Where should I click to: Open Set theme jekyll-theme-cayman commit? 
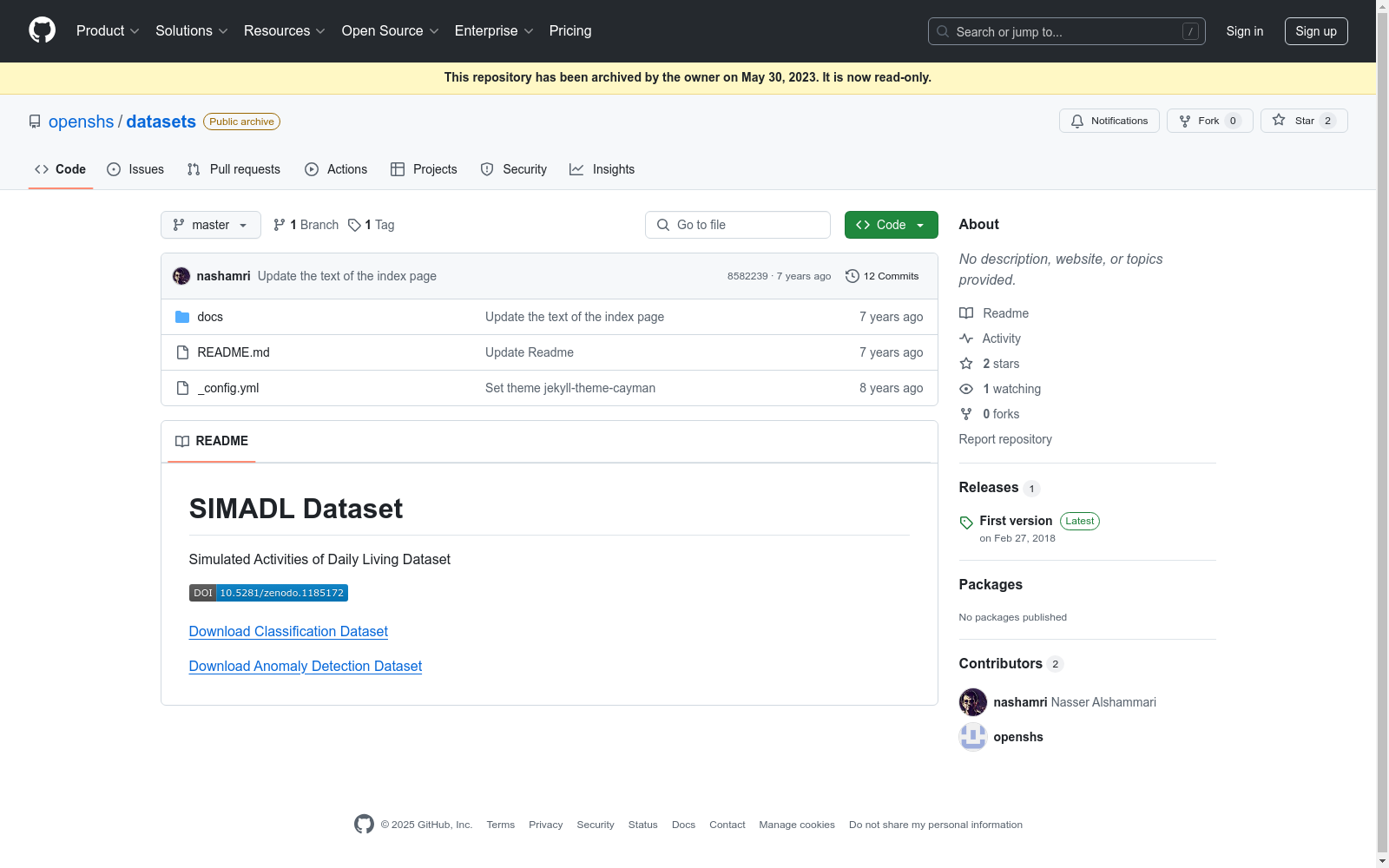[x=570, y=388]
